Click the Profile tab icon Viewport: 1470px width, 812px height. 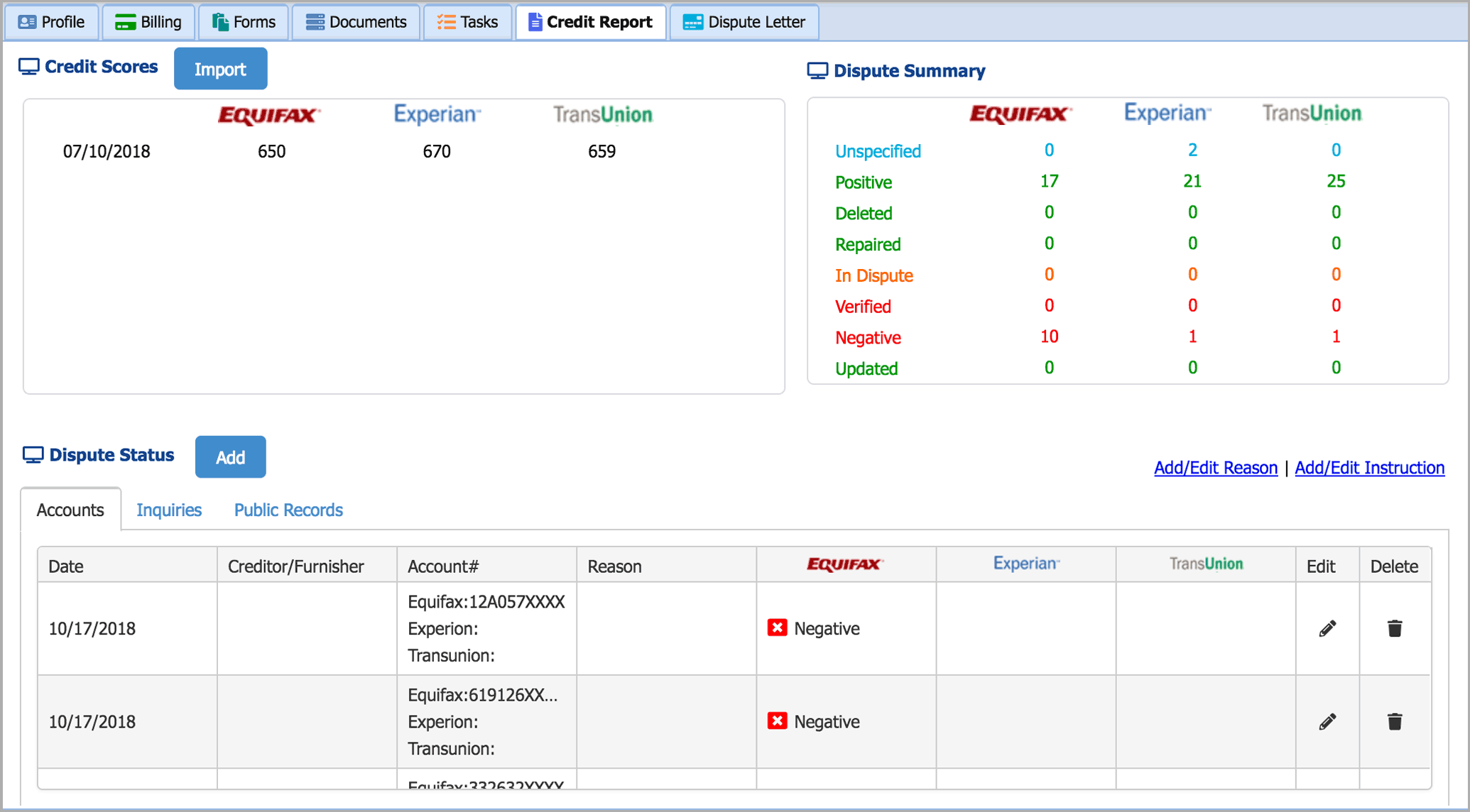point(27,21)
